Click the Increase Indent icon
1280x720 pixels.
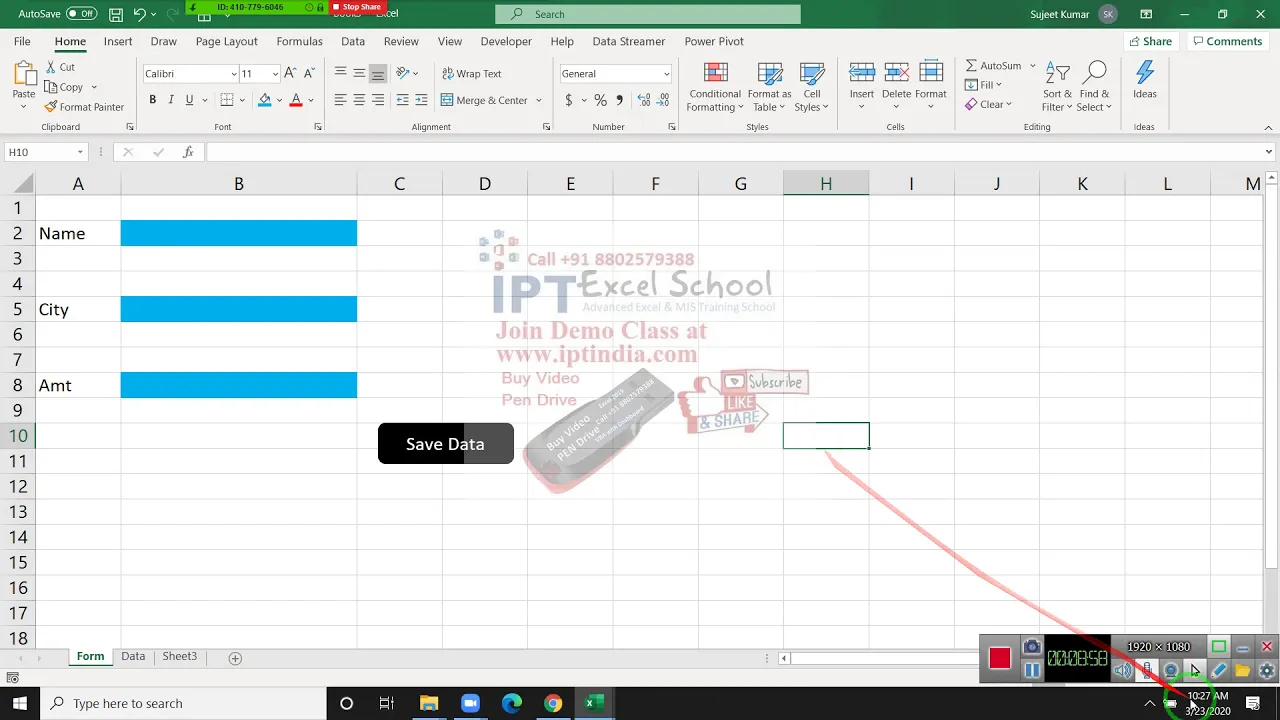(x=421, y=100)
